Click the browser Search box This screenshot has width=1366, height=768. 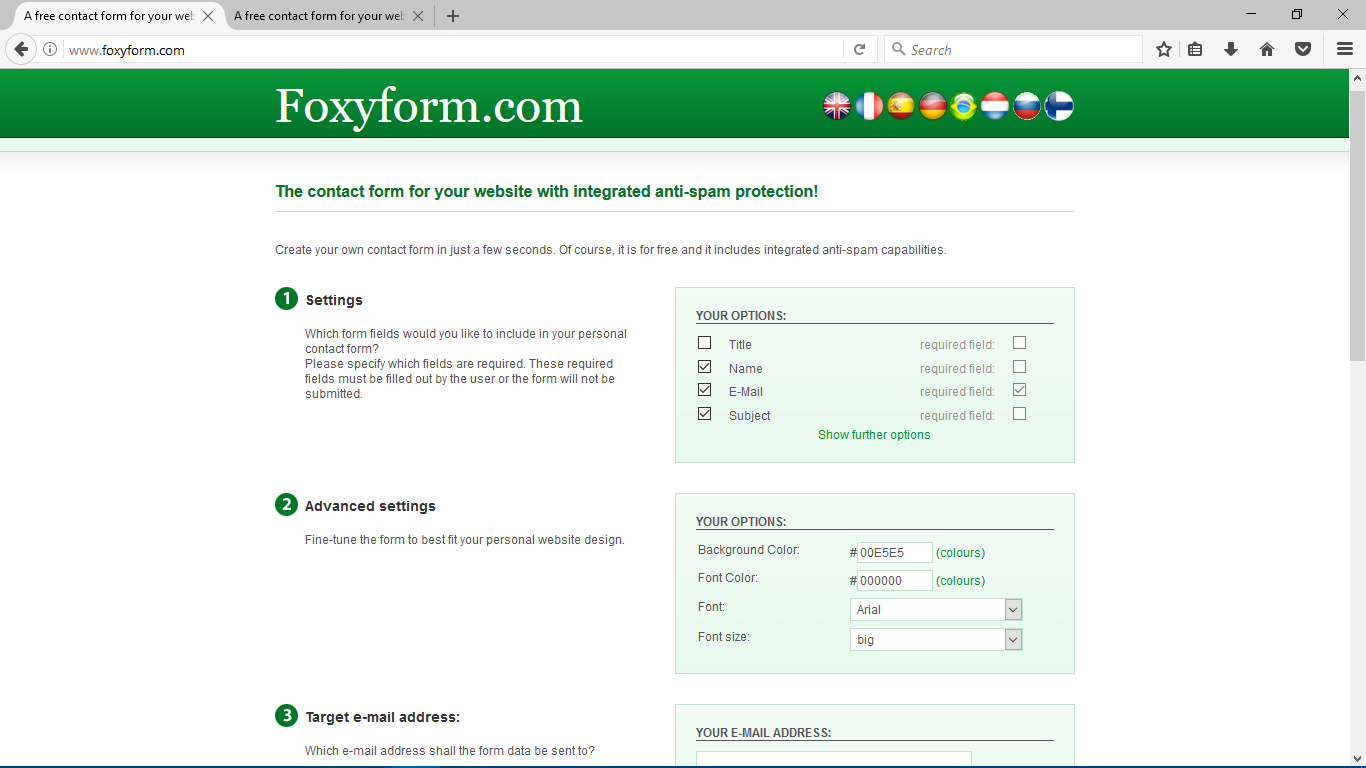click(x=1013, y=49)
